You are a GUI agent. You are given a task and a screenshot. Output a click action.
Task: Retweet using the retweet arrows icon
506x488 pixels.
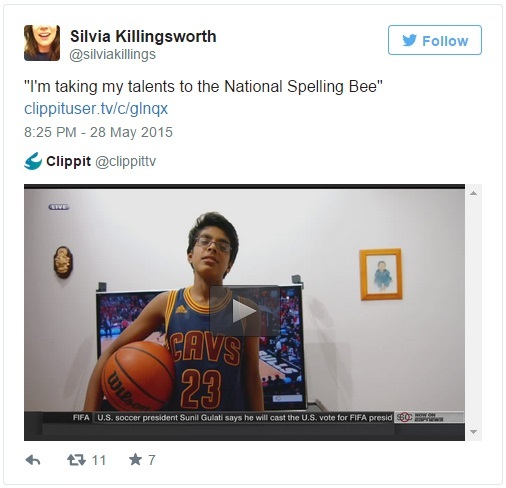pyautogui.click(x=76, y=460)
